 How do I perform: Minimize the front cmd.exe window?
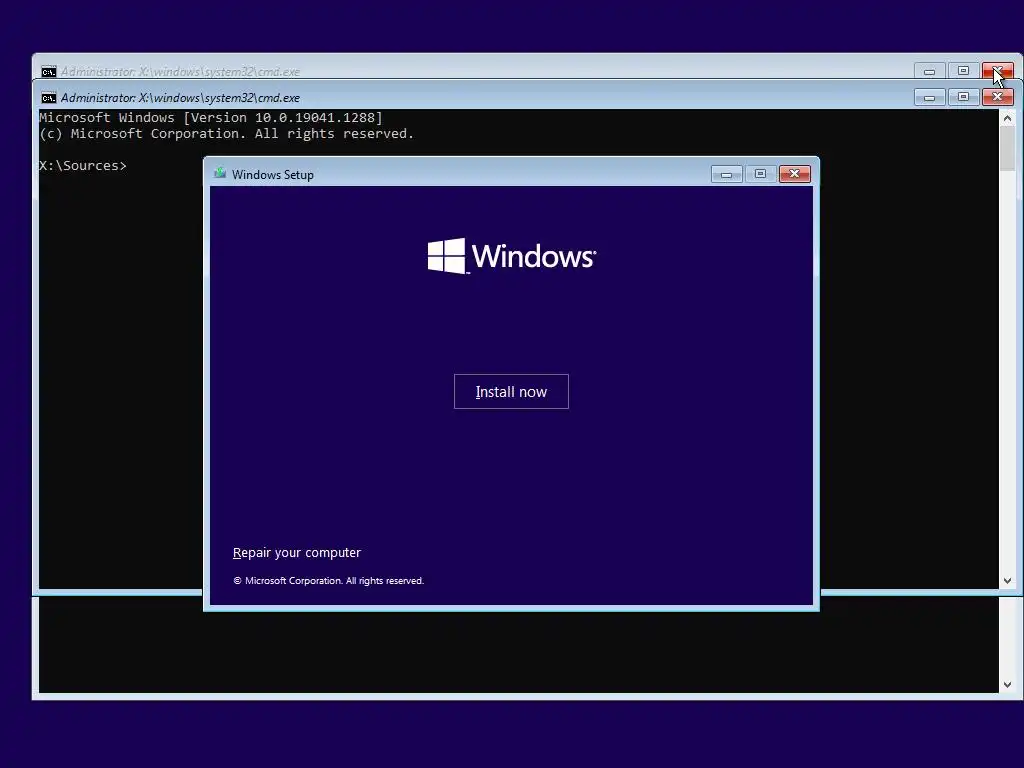click(929, 97)
